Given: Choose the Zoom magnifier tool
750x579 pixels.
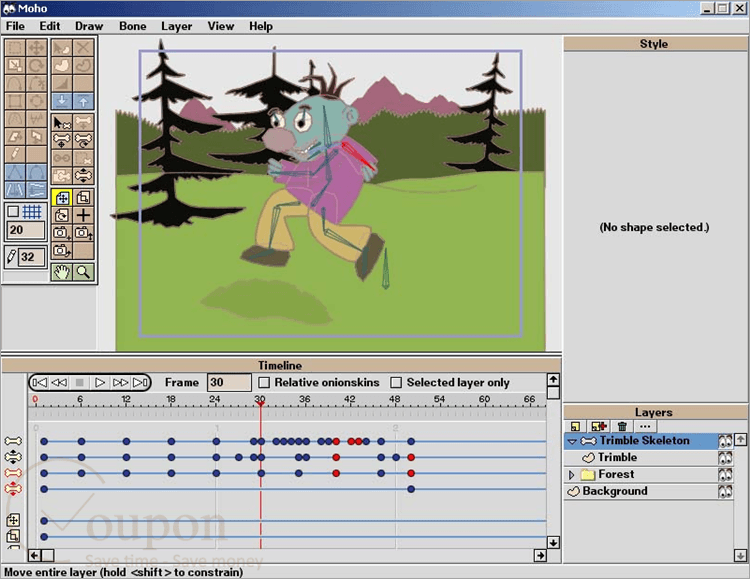Looking at the screenshot, I should tap(83, 272).
